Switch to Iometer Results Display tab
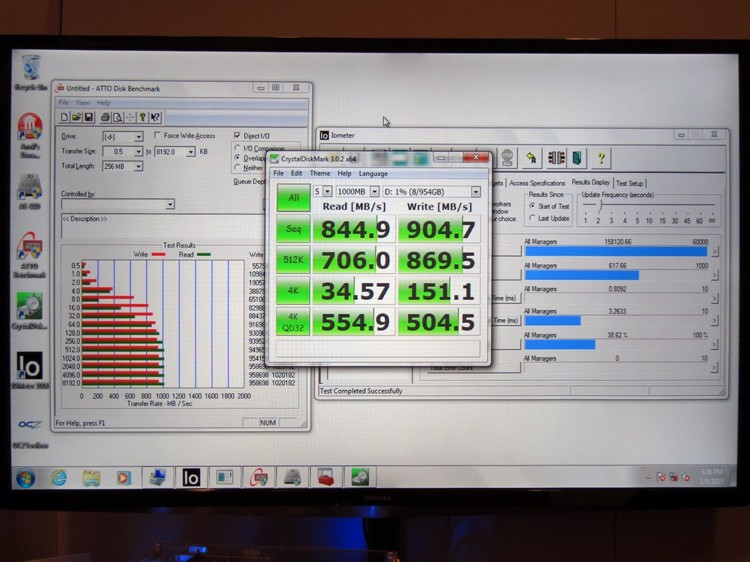The height and width of the screenshot is (562, 750). pyautogui.click(x=591, y=182)
